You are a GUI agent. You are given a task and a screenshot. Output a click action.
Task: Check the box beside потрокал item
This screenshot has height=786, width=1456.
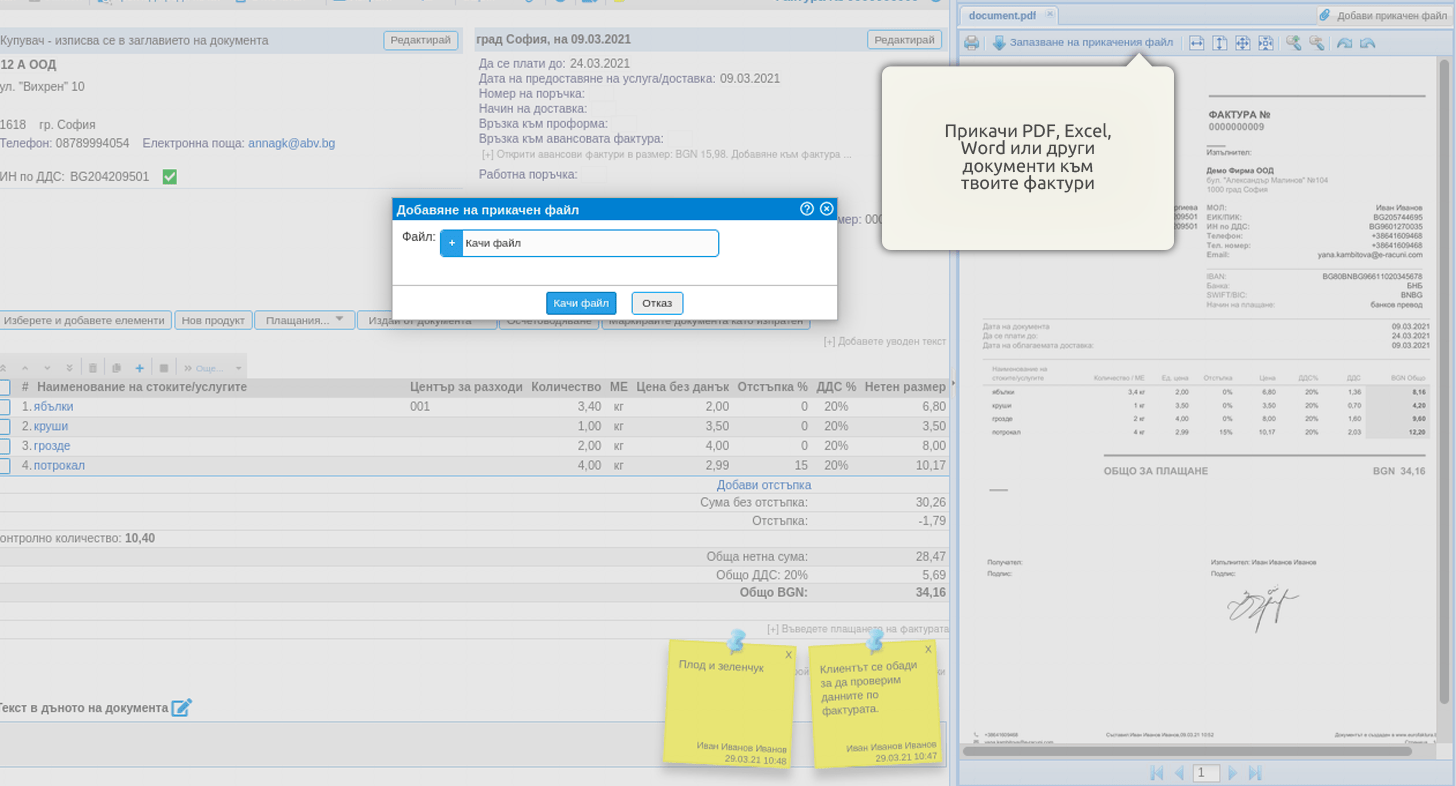point(4,466)
